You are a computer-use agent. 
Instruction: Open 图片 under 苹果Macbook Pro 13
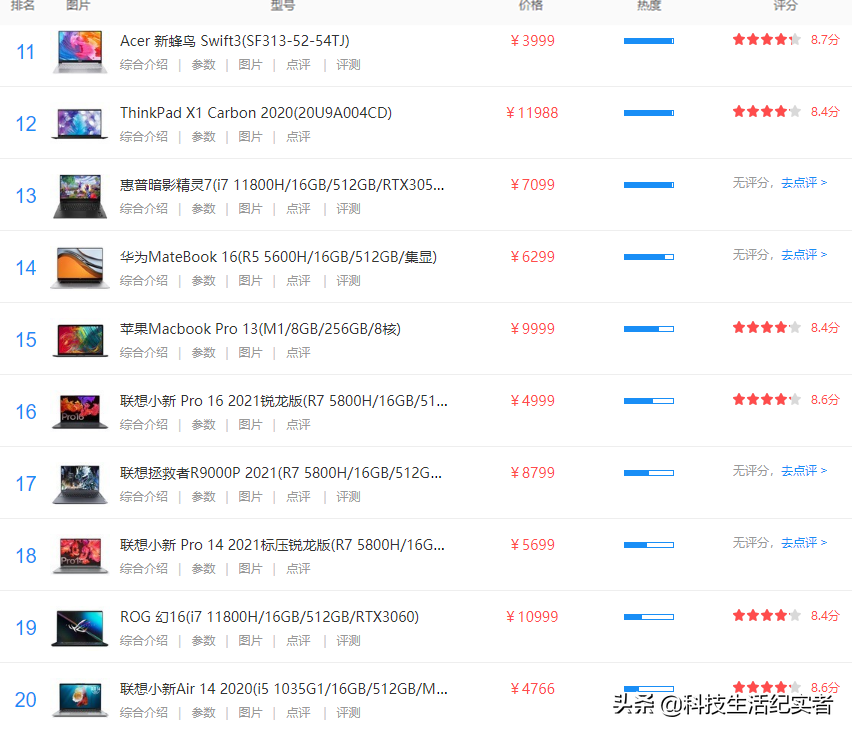pos(250,353)
